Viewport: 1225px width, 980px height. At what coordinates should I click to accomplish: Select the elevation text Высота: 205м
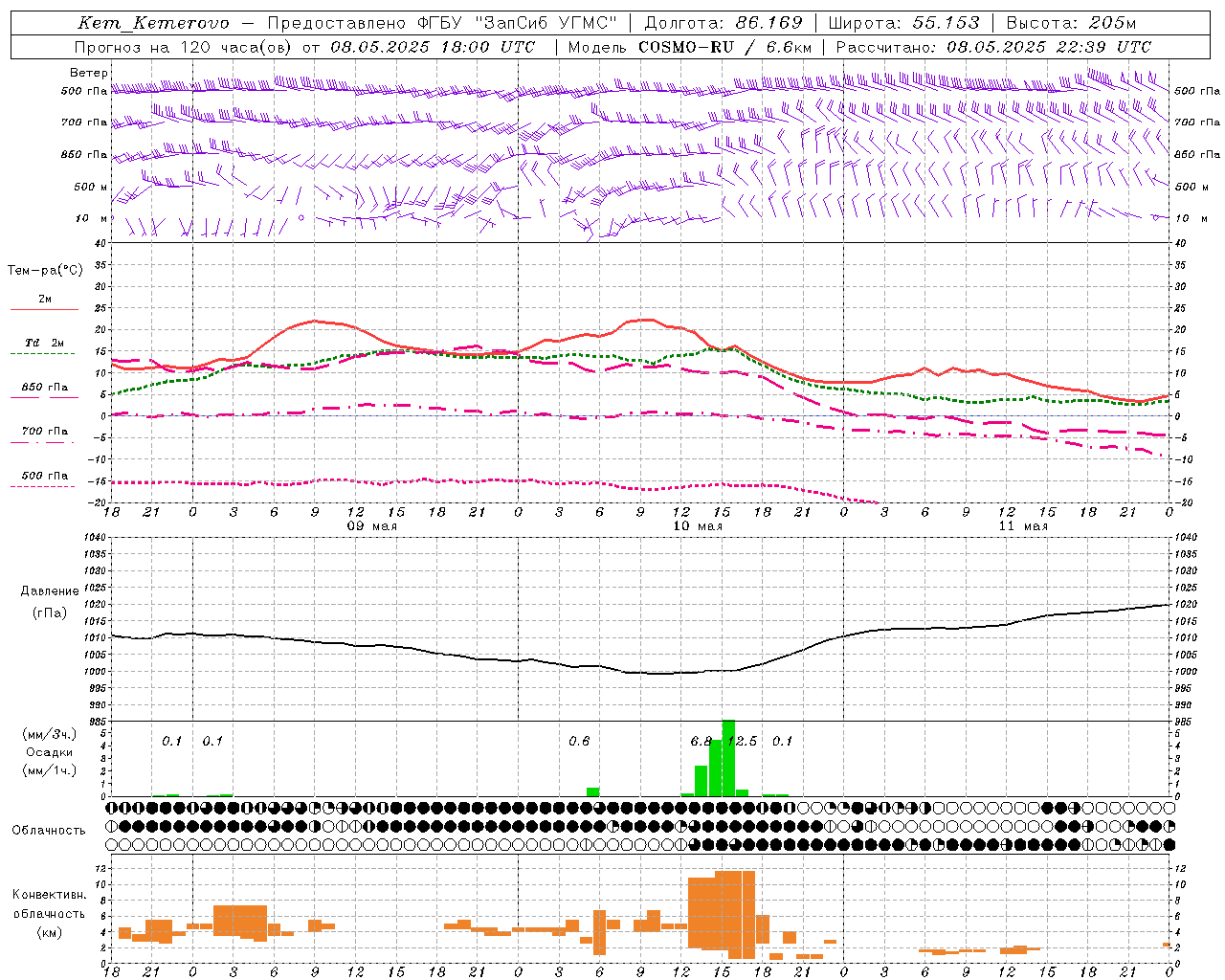[1072, 23]
